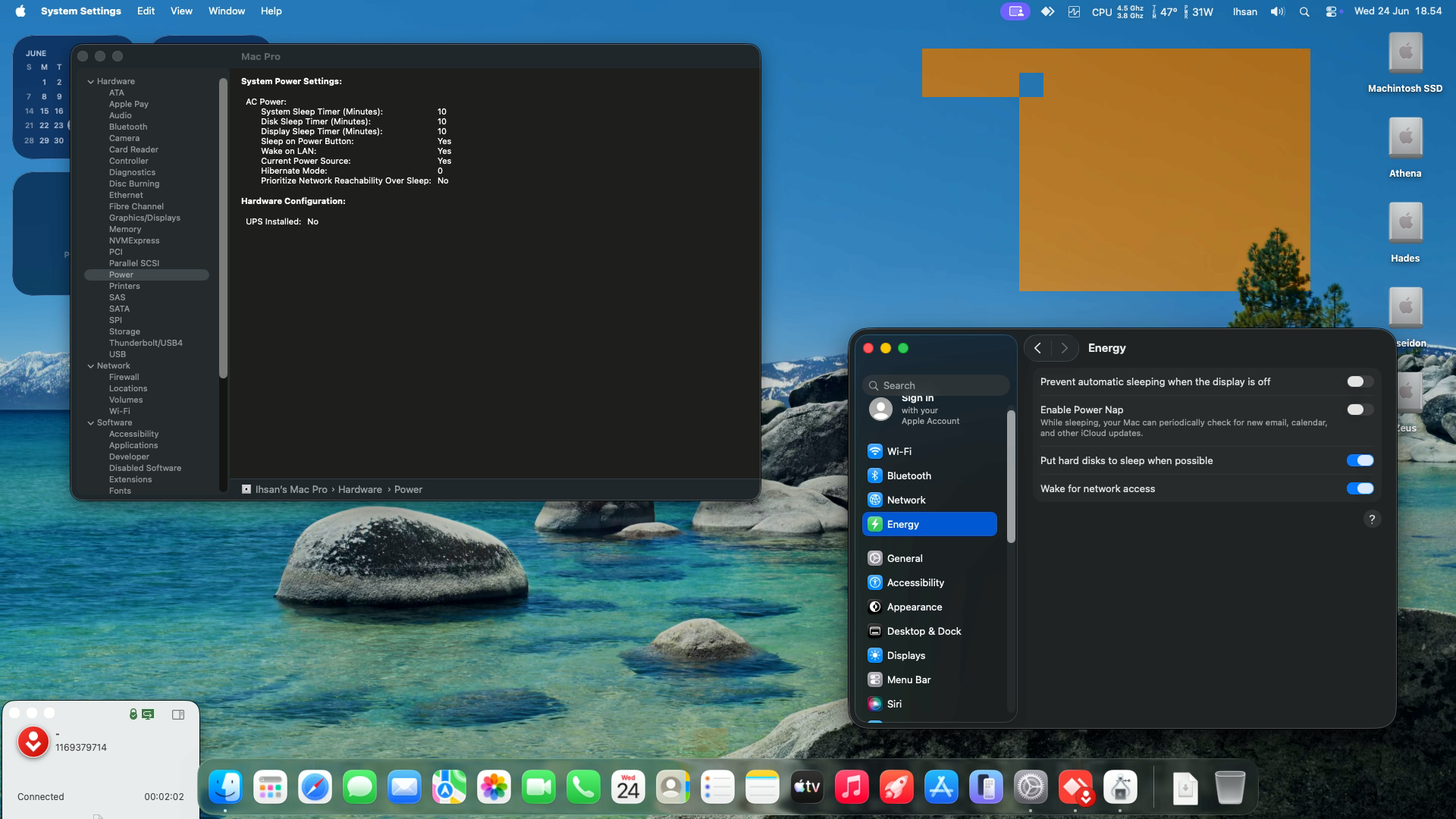Open Athena drive on desktop
Image resolution: width=1456 pixels, height=819 pixels.
click(x=1405, y=148)
